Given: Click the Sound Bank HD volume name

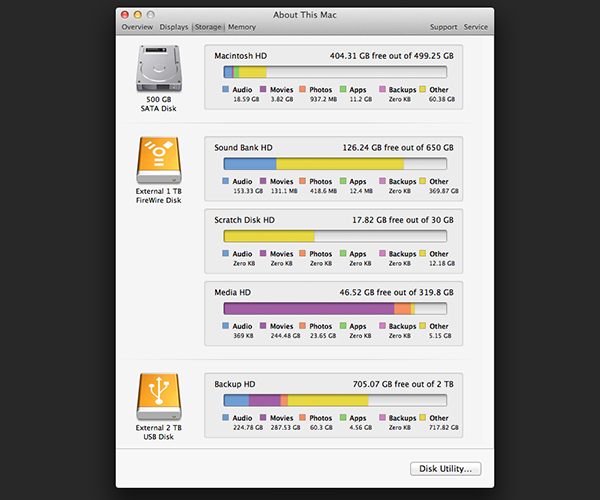Looking at the screenshot, I should [x=243, y=148].
